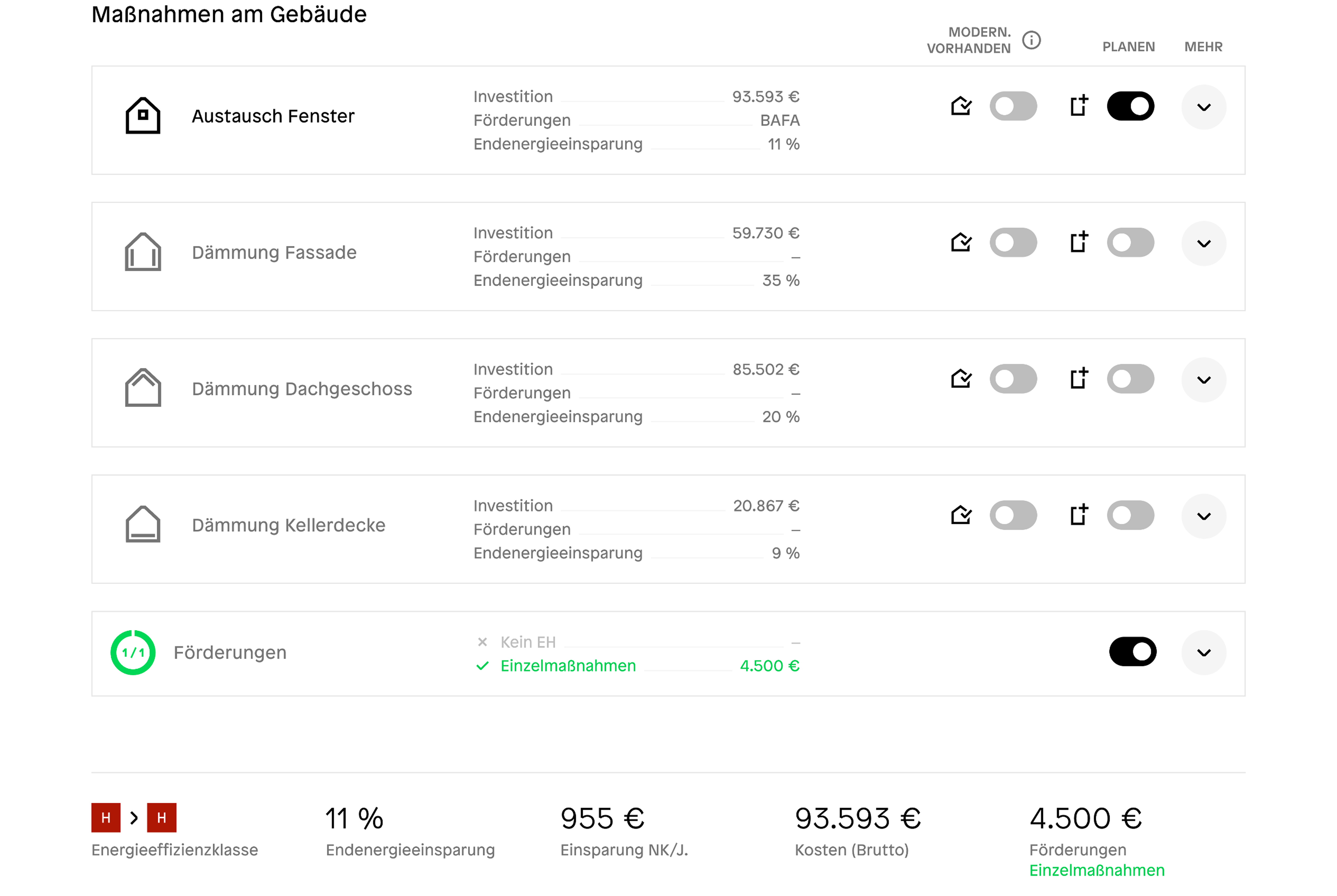
Task: Click the green 1/1 progress ring
Action: click(x=133, y=652)
